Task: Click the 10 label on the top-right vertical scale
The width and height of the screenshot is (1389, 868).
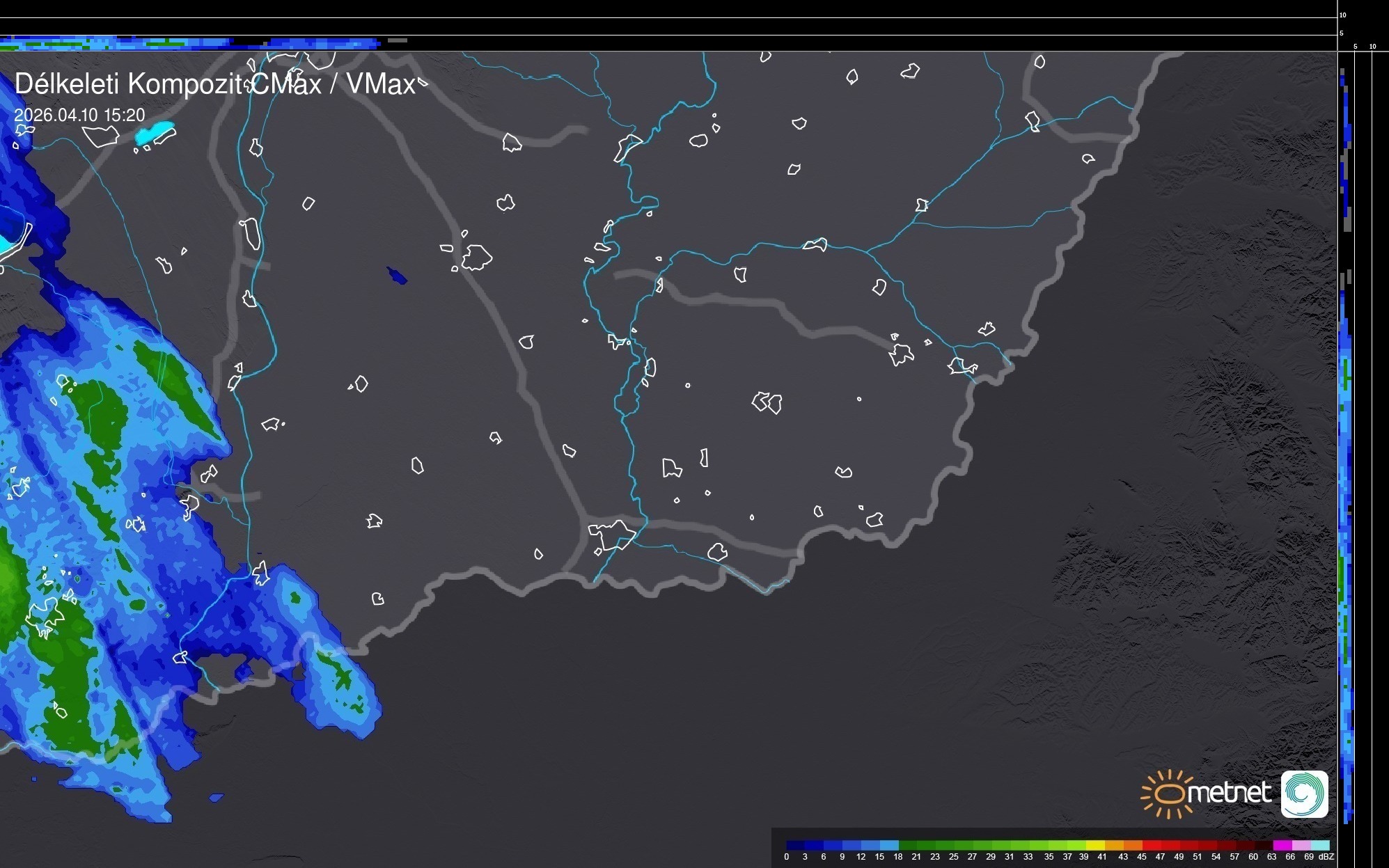Action: [1342, 15]
